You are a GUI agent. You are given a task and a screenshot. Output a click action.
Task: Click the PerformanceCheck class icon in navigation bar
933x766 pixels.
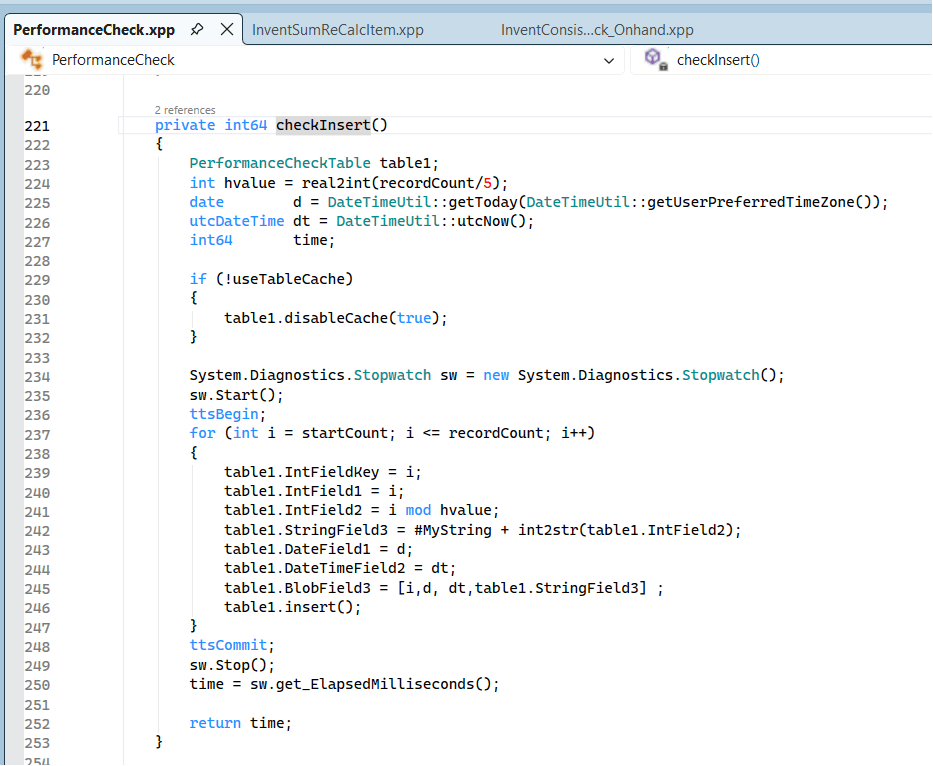[32, 60]
